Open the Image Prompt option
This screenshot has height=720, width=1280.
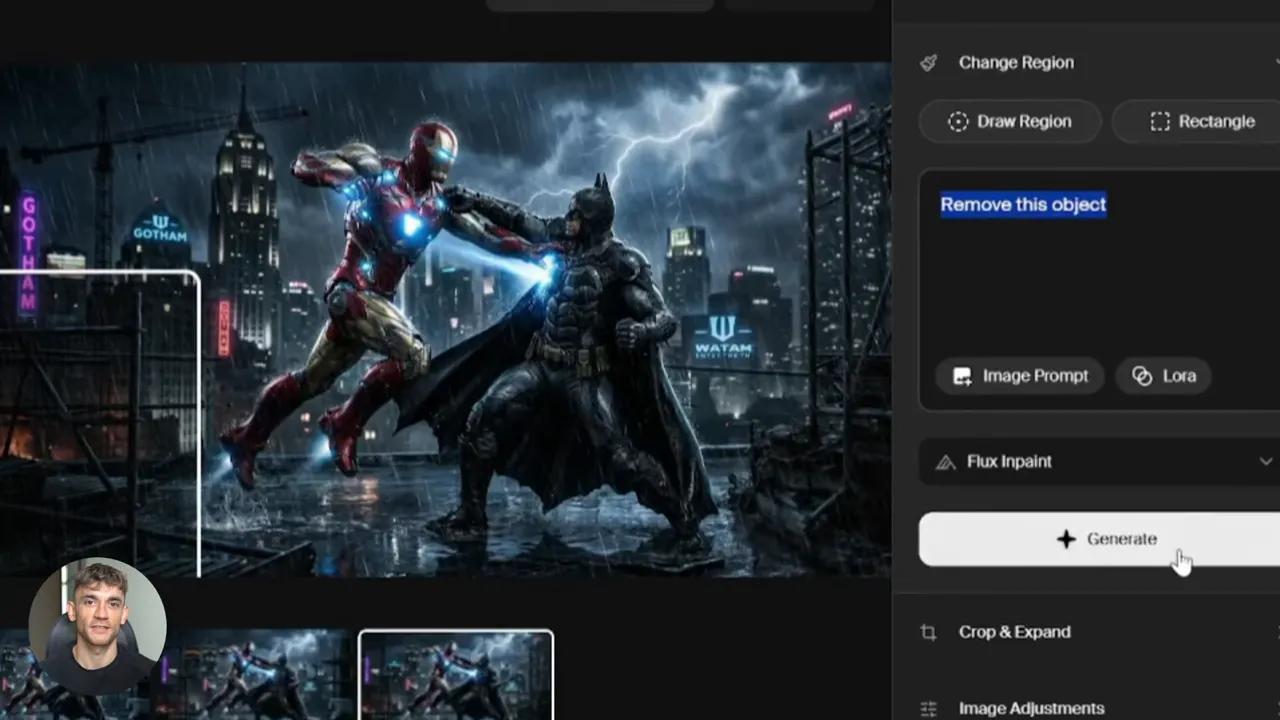point(1019,376)
